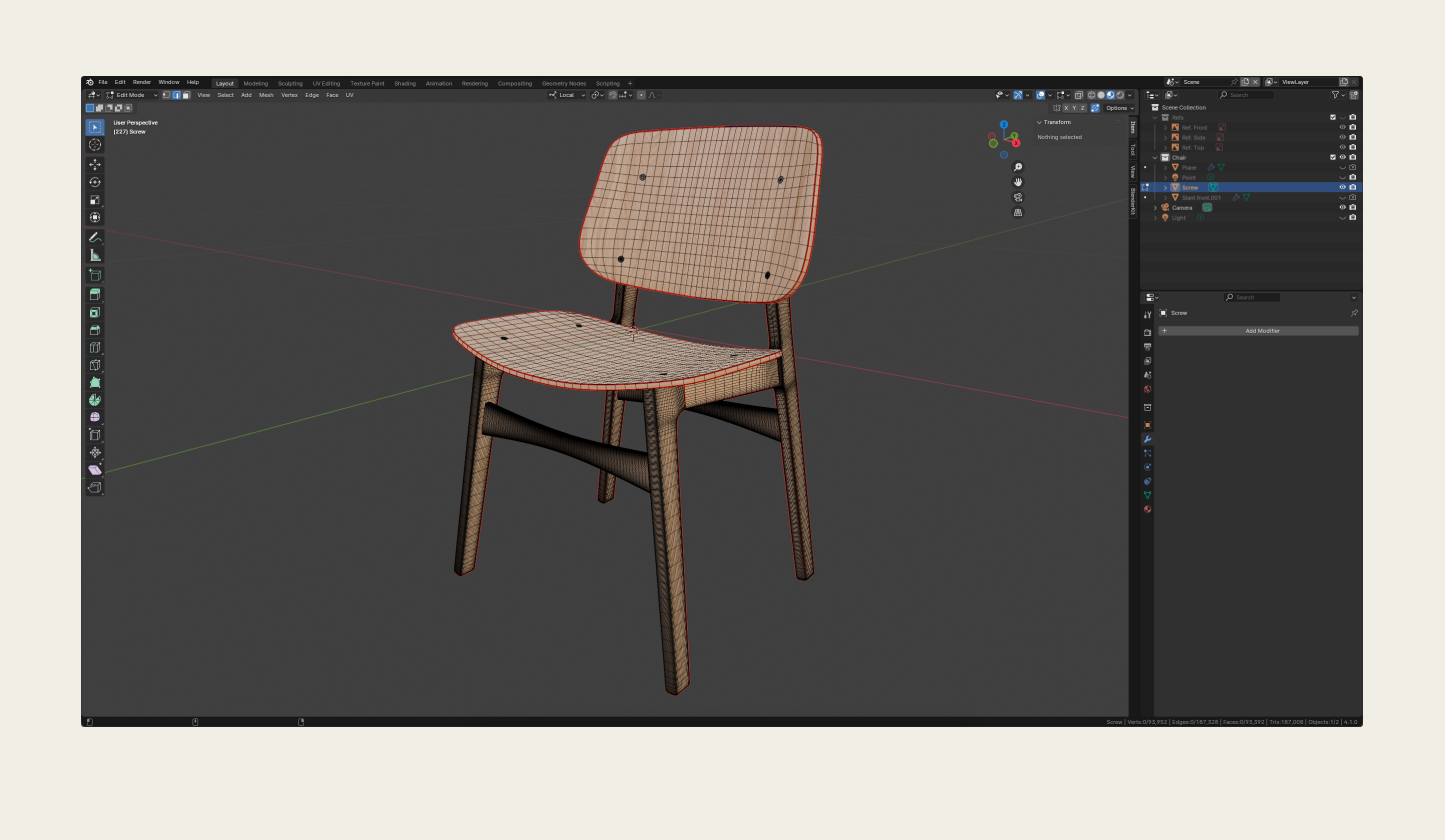Click the pan view hand icon
1445x840 pixels.
pyautogui.click(x=1018, y=182)
